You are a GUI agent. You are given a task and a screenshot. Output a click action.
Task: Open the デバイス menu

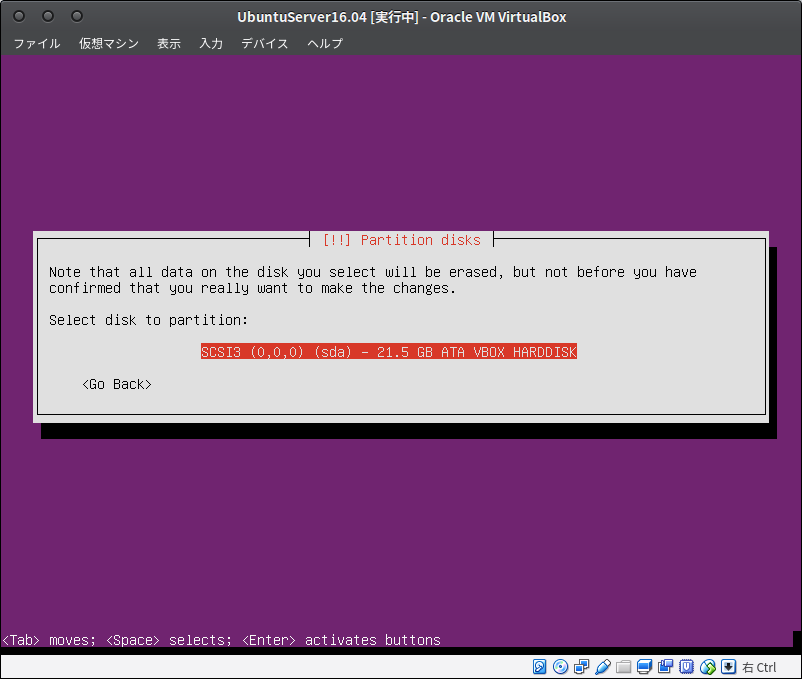click(265, 43)
